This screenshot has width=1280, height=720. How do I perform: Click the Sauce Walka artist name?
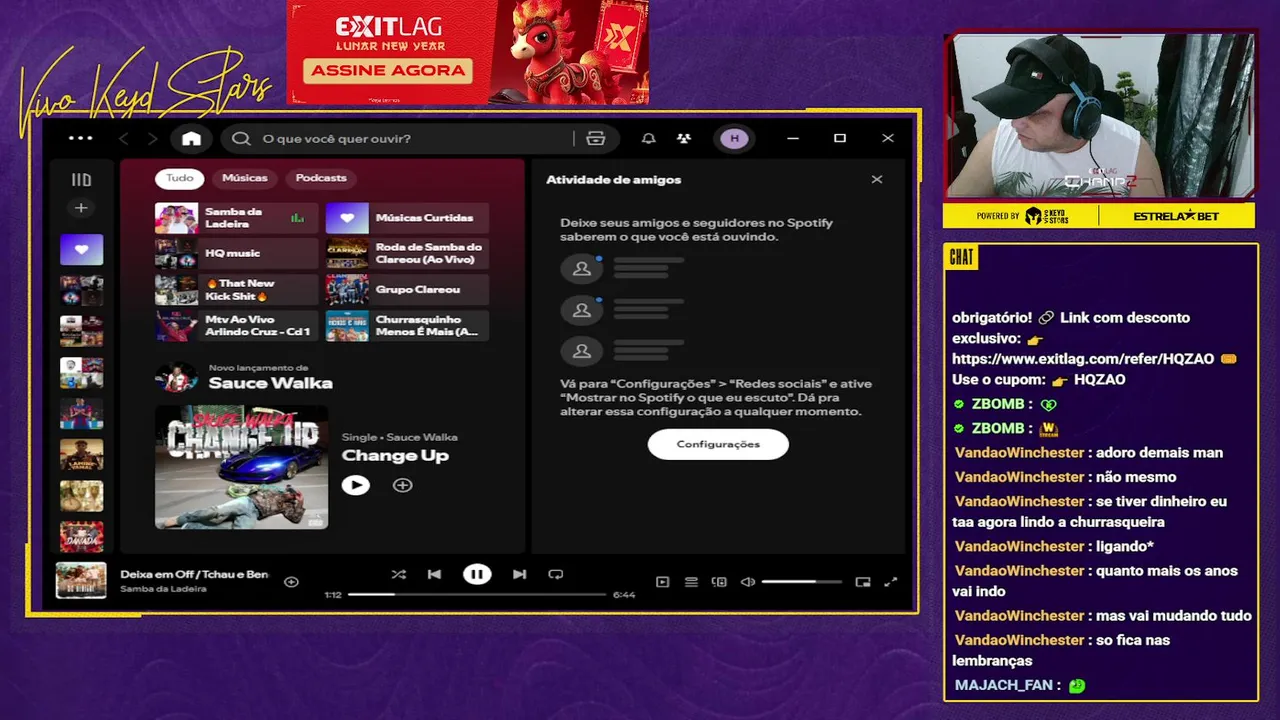270,383
